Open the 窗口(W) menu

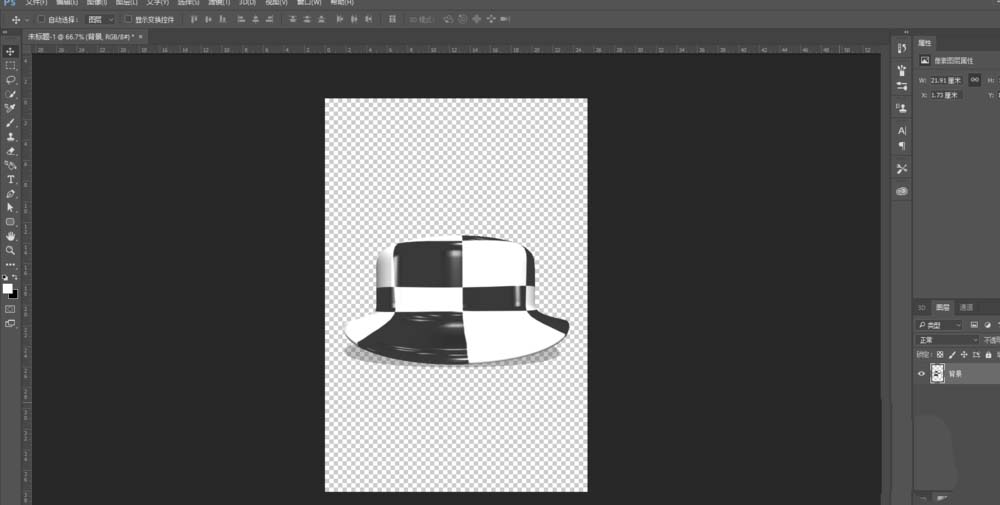309,3
